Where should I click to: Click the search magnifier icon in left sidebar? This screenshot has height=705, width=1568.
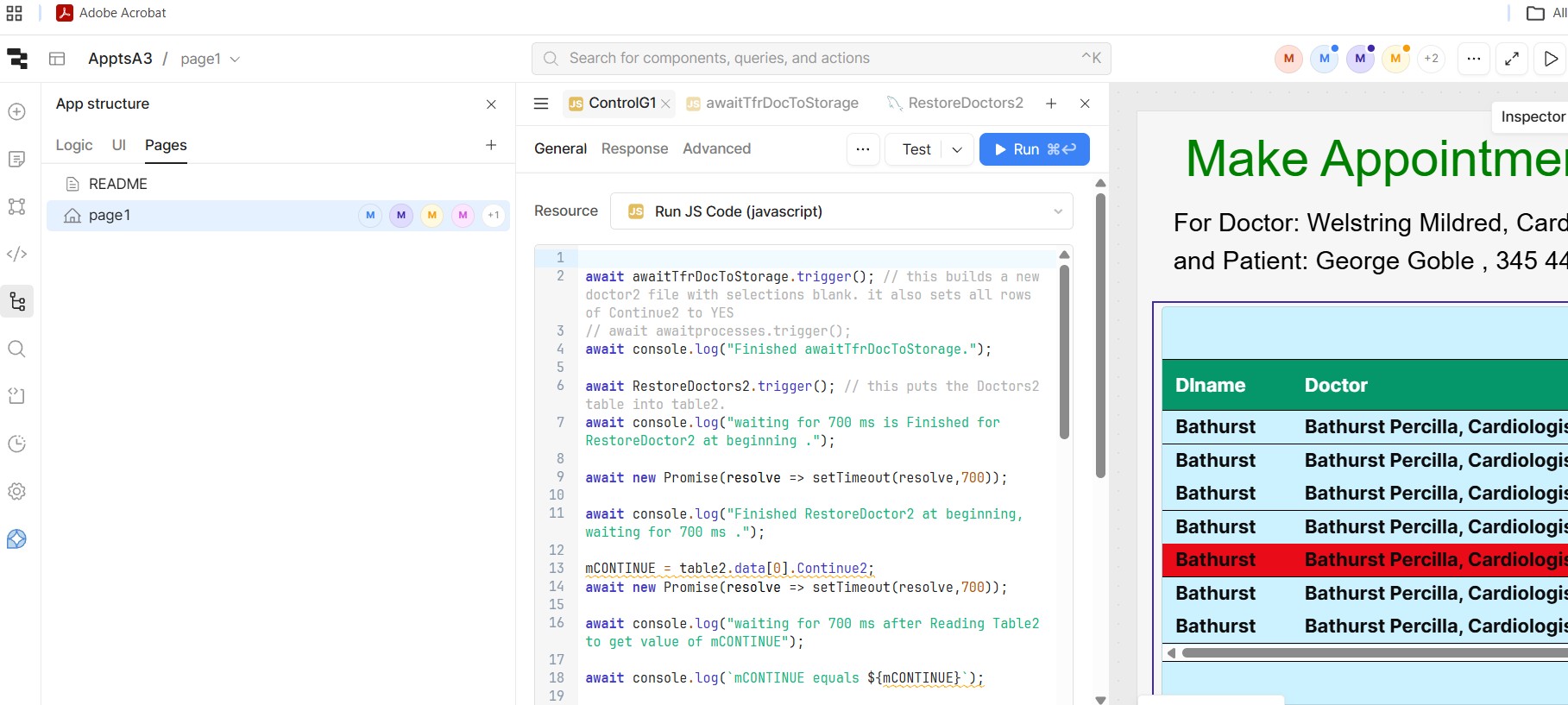pyautogui.click(x=16, y=349)
